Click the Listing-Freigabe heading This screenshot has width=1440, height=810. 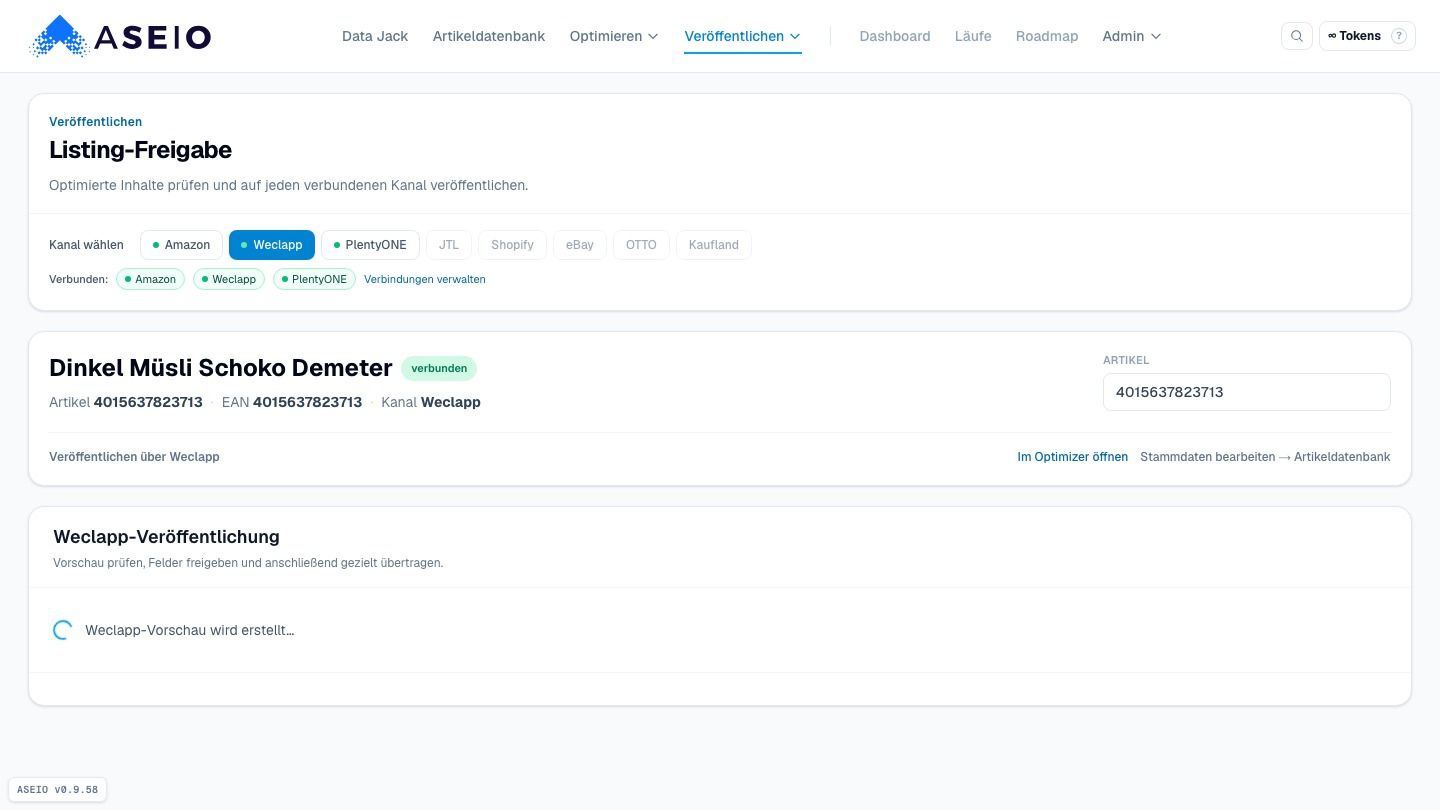point(140,150)
